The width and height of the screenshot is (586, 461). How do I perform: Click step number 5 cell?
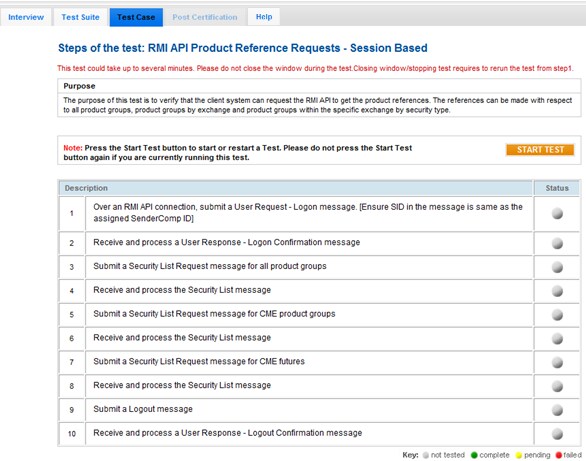click(71, 315)
